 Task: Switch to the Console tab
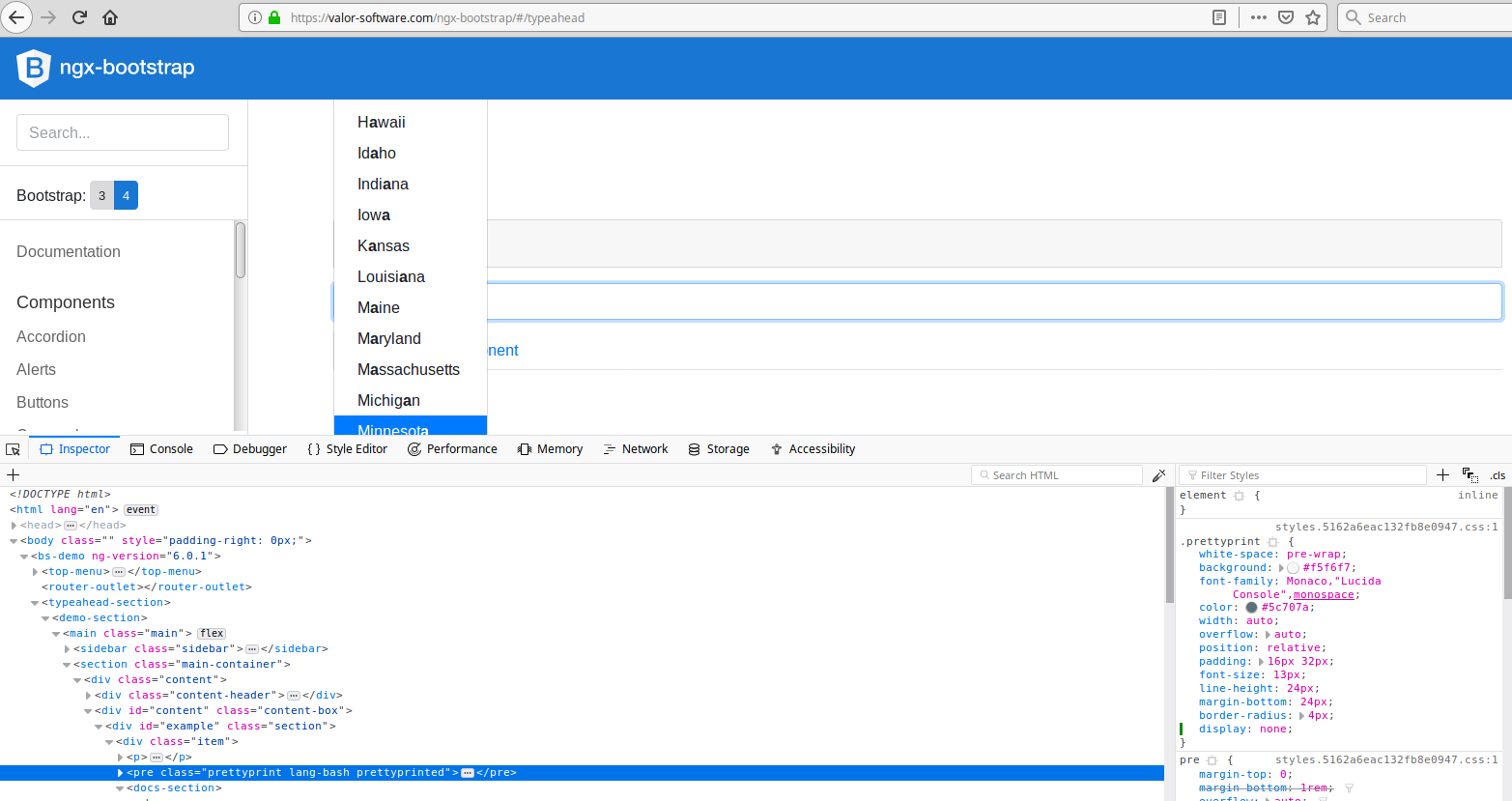pyautogui.click(x=161, y=448)
